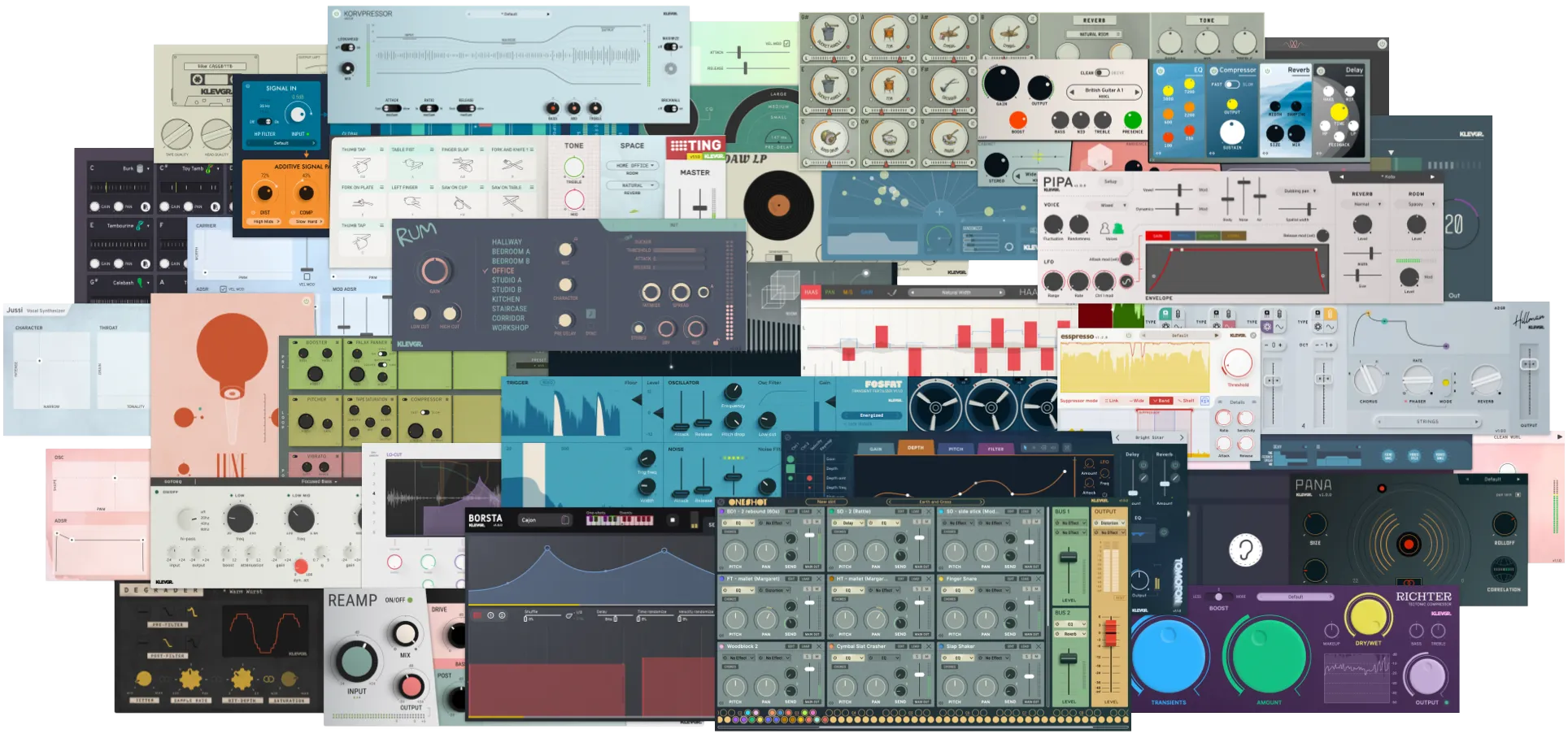Click the Korvpressor power icon
This screenshot has width=1568, height=734.
click(x=336, y=14)
